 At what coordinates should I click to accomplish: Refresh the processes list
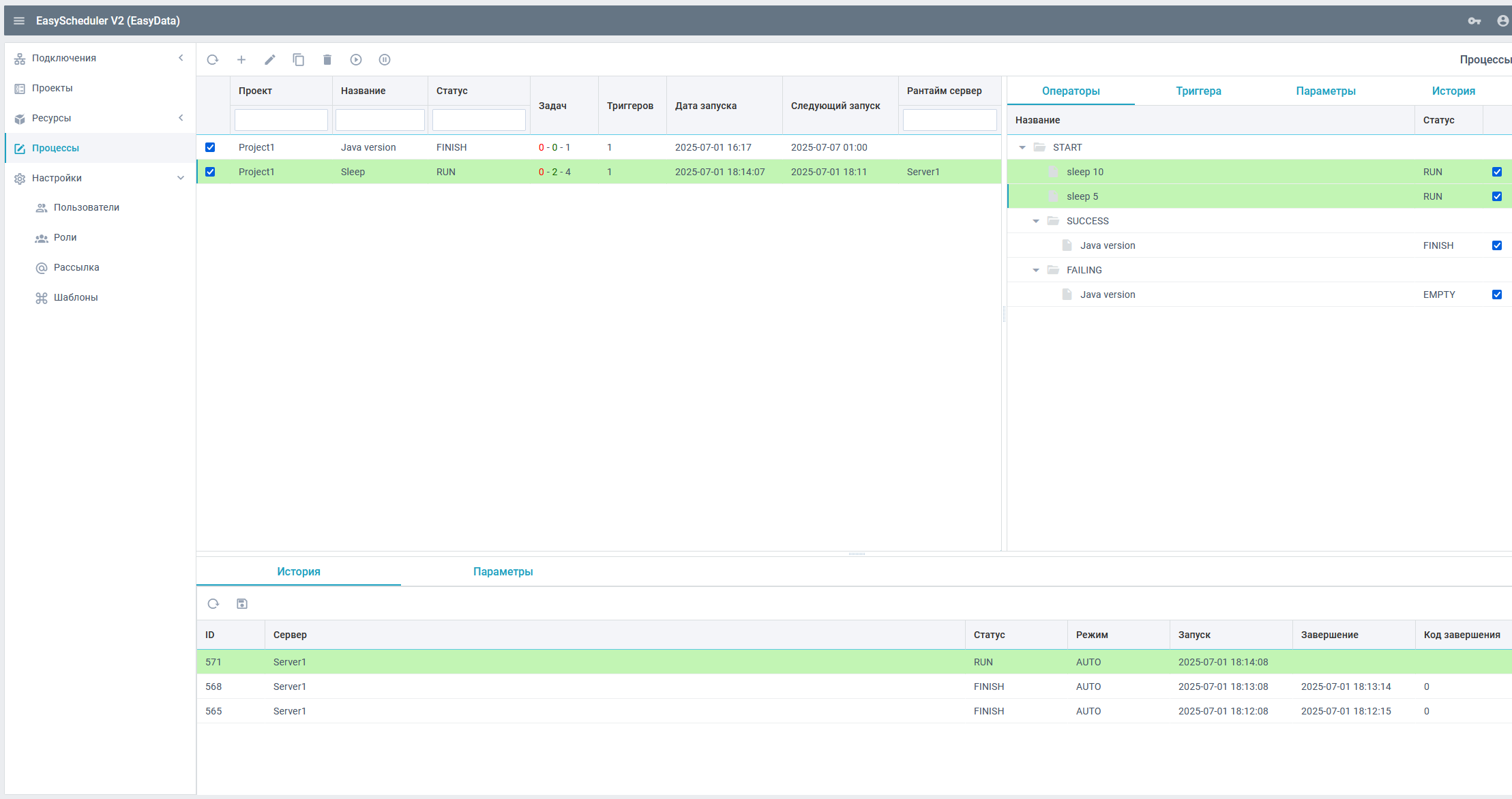(212, 59)
